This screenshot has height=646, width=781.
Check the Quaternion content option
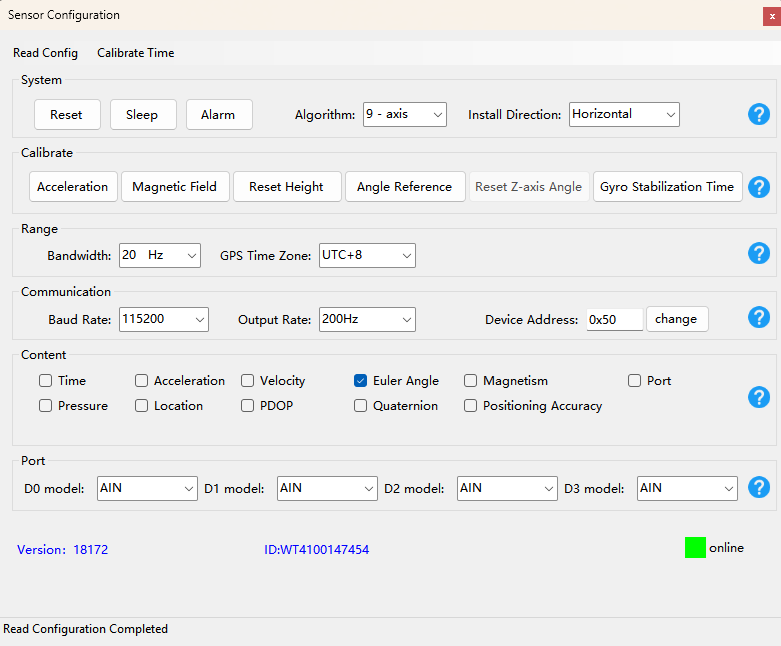coord(361,406)
